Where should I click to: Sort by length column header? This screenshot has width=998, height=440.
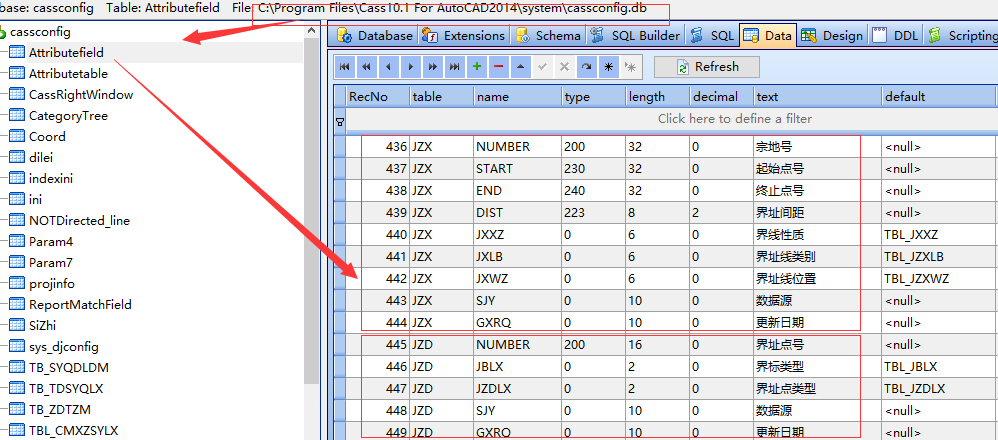point(657,97)
